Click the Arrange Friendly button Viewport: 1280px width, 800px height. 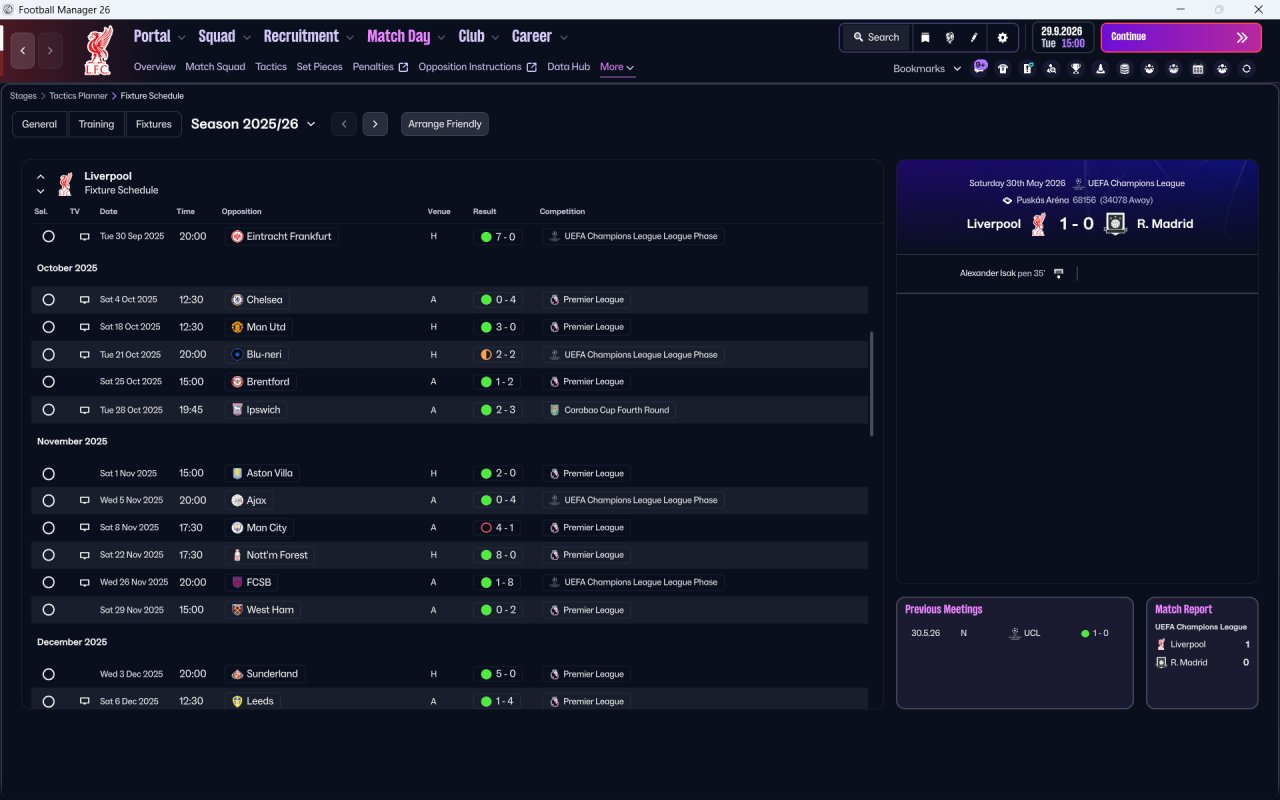coord(445,124)
